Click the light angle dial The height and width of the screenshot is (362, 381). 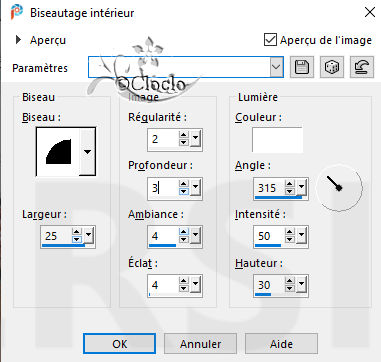(x=339, y=187)
